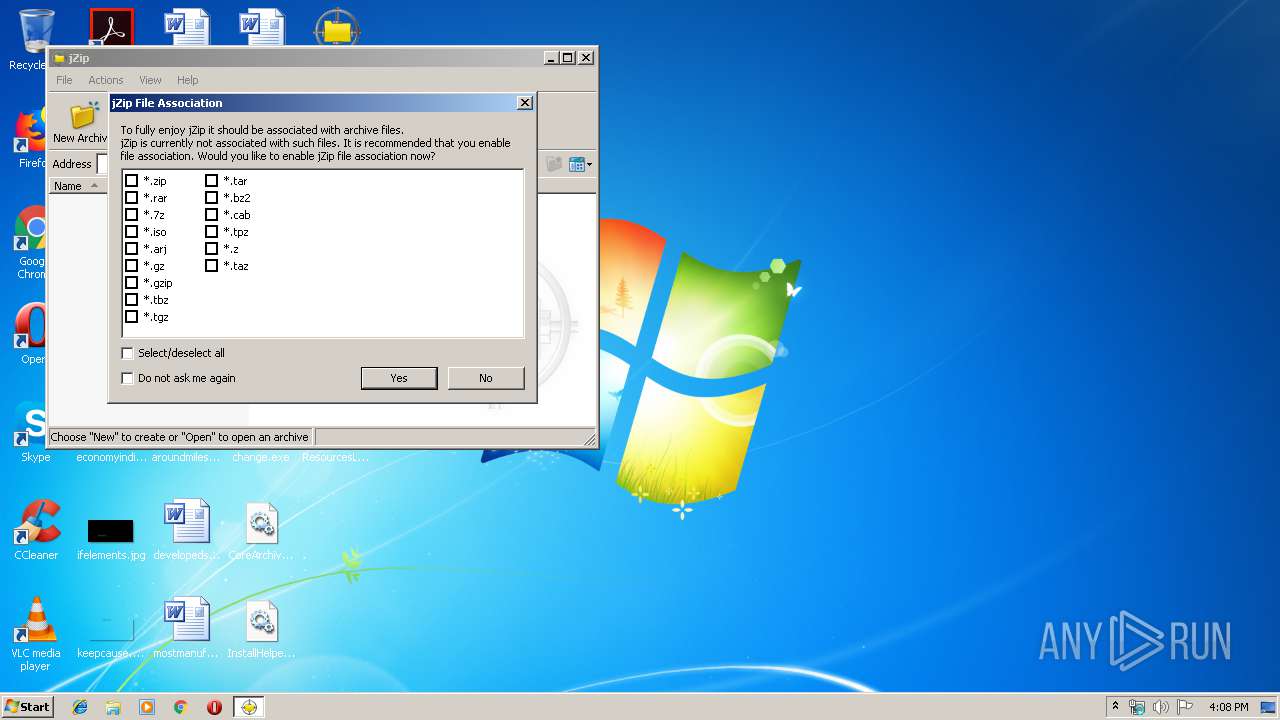Close the jZip File Association dialog
Image resolution: width=1280 pixels, height=720 pixels.
pos(524,103)
